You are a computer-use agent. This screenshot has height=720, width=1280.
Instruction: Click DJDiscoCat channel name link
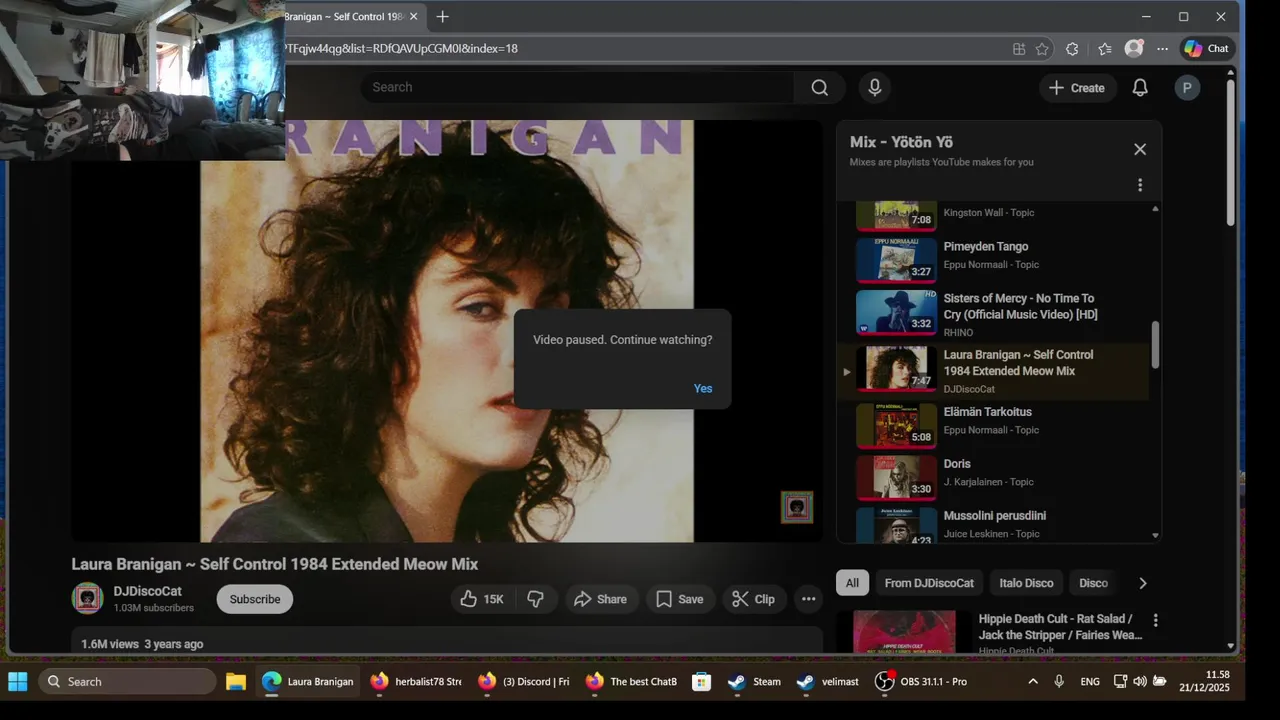(x=148, y=591)
